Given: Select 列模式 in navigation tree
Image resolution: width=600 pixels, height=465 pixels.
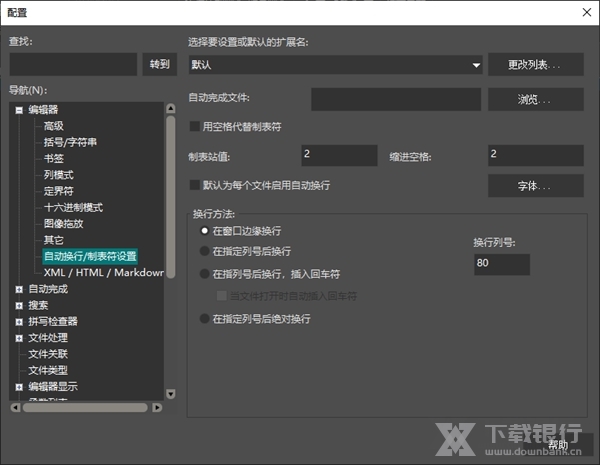Looking at the screenshot, I should 58,175.
